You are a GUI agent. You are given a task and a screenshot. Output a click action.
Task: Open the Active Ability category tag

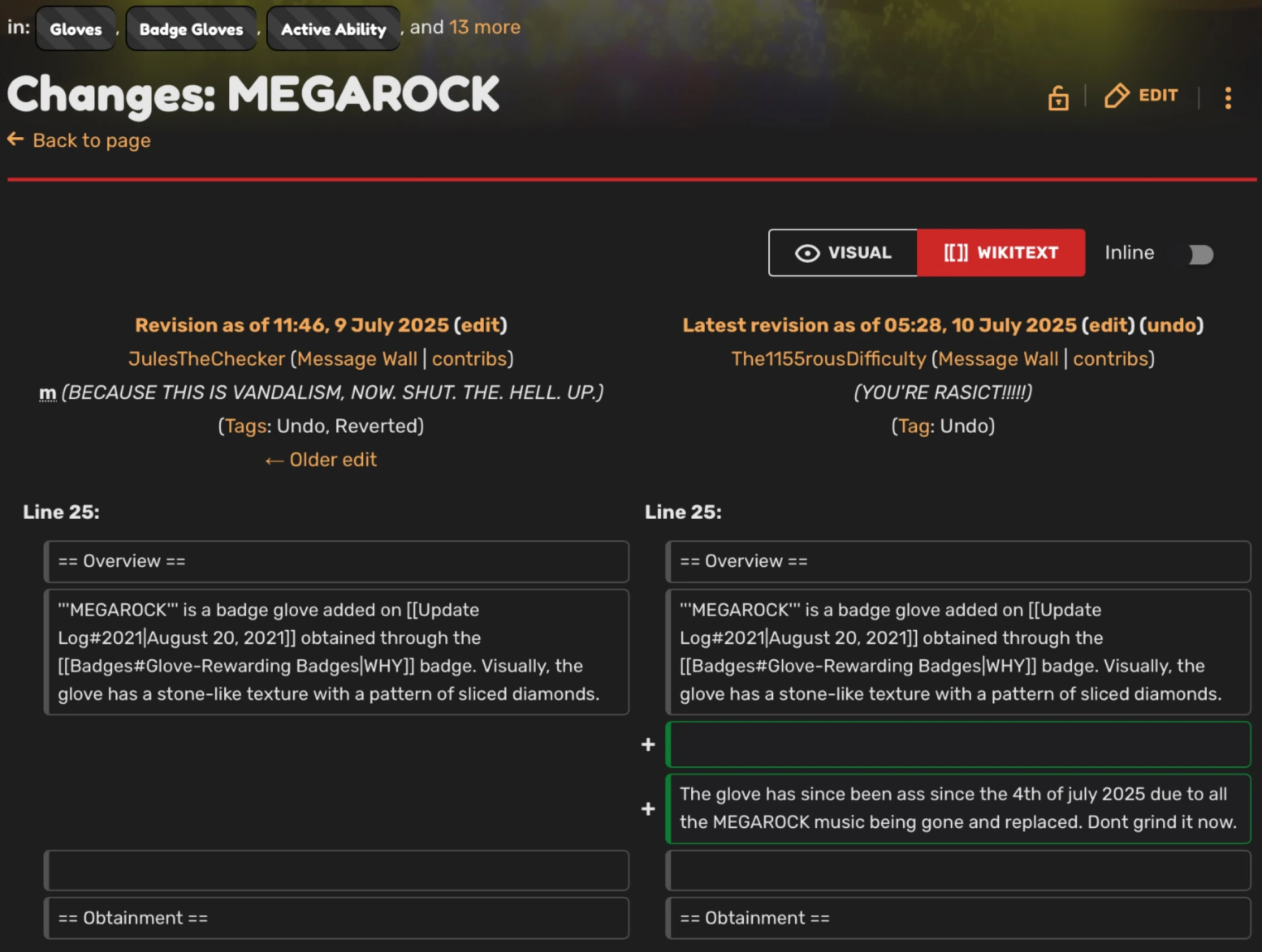[x=333, y=29]
